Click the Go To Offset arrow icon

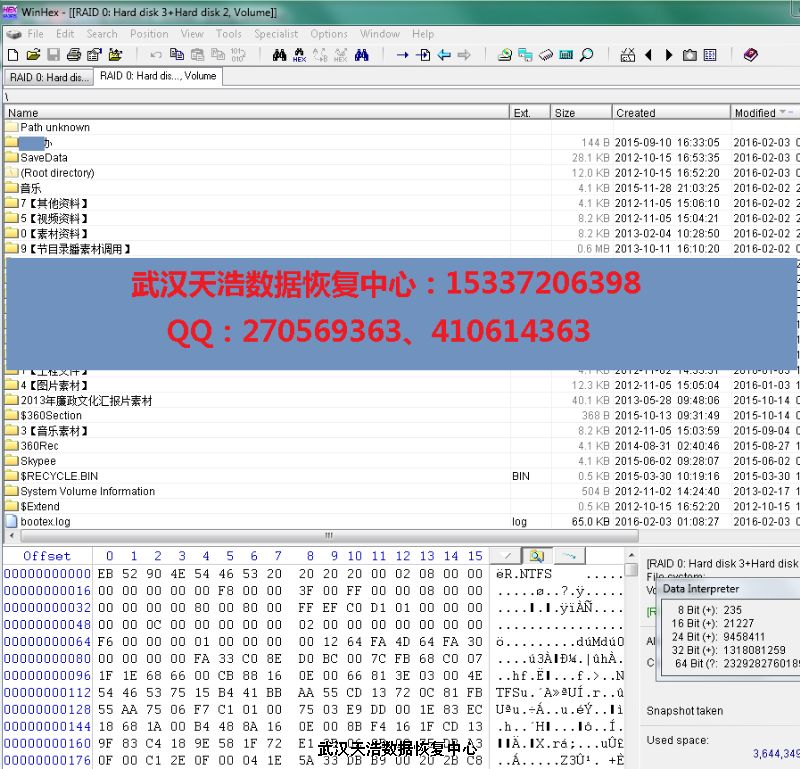click(402, 55)
